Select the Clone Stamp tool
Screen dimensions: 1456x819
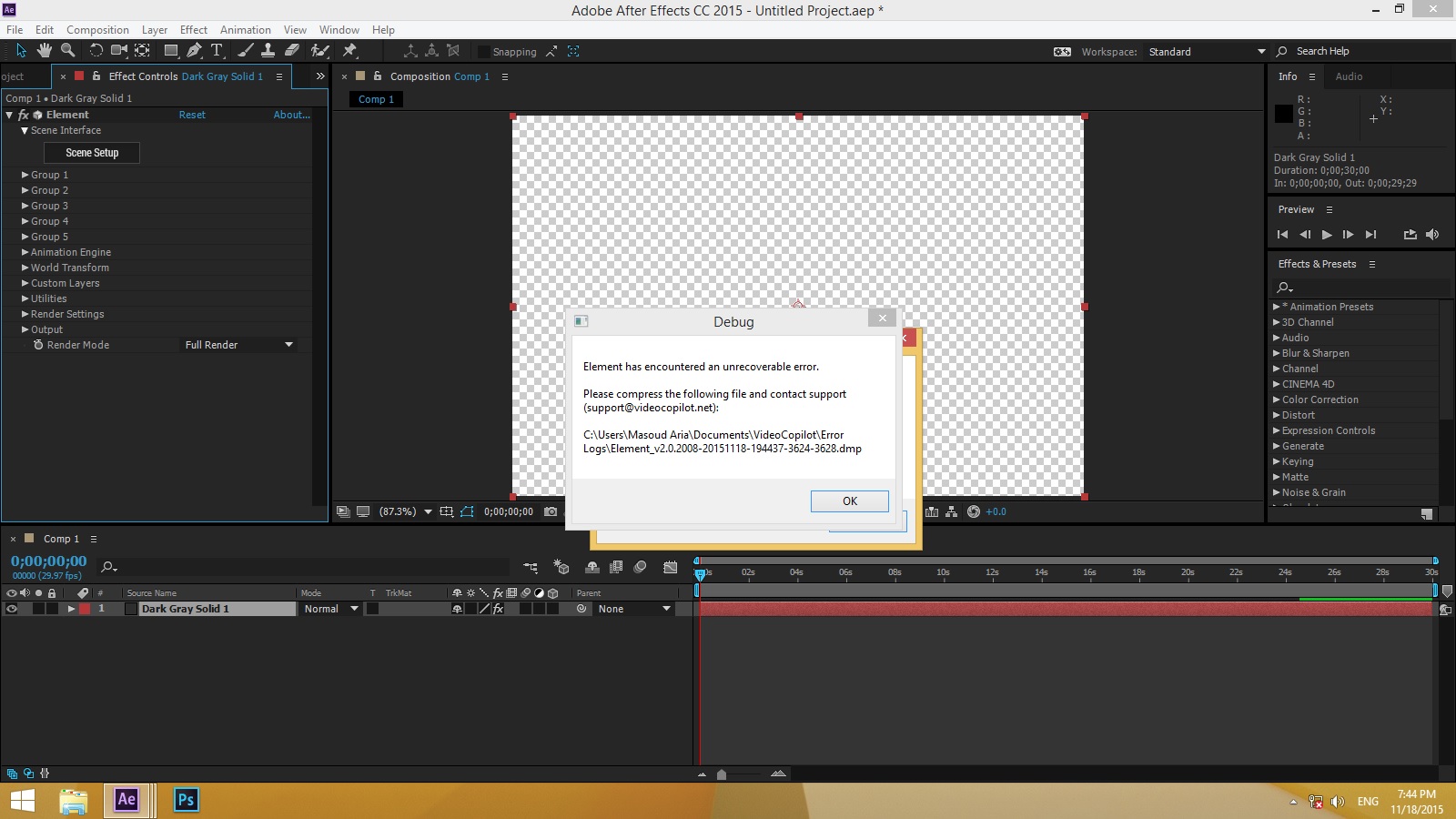(x=268, y=51)
